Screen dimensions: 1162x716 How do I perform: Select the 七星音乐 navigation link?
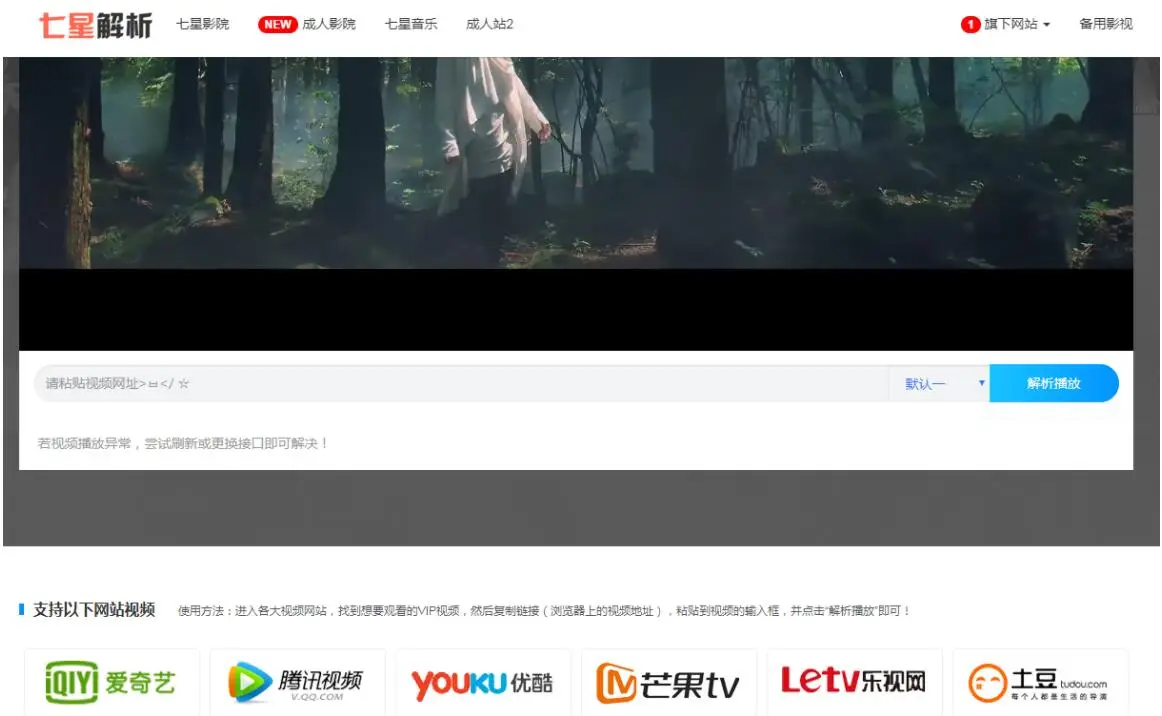point(410,24)
